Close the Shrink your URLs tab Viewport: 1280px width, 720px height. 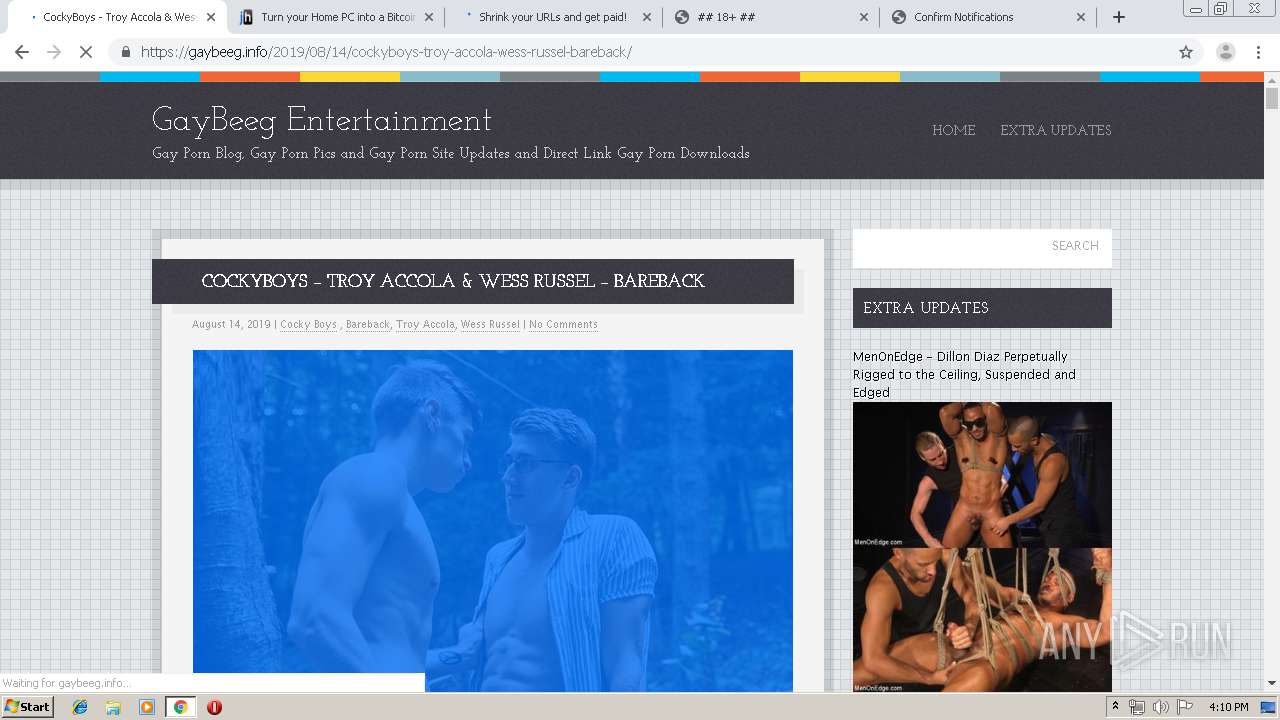pos(646,17)
